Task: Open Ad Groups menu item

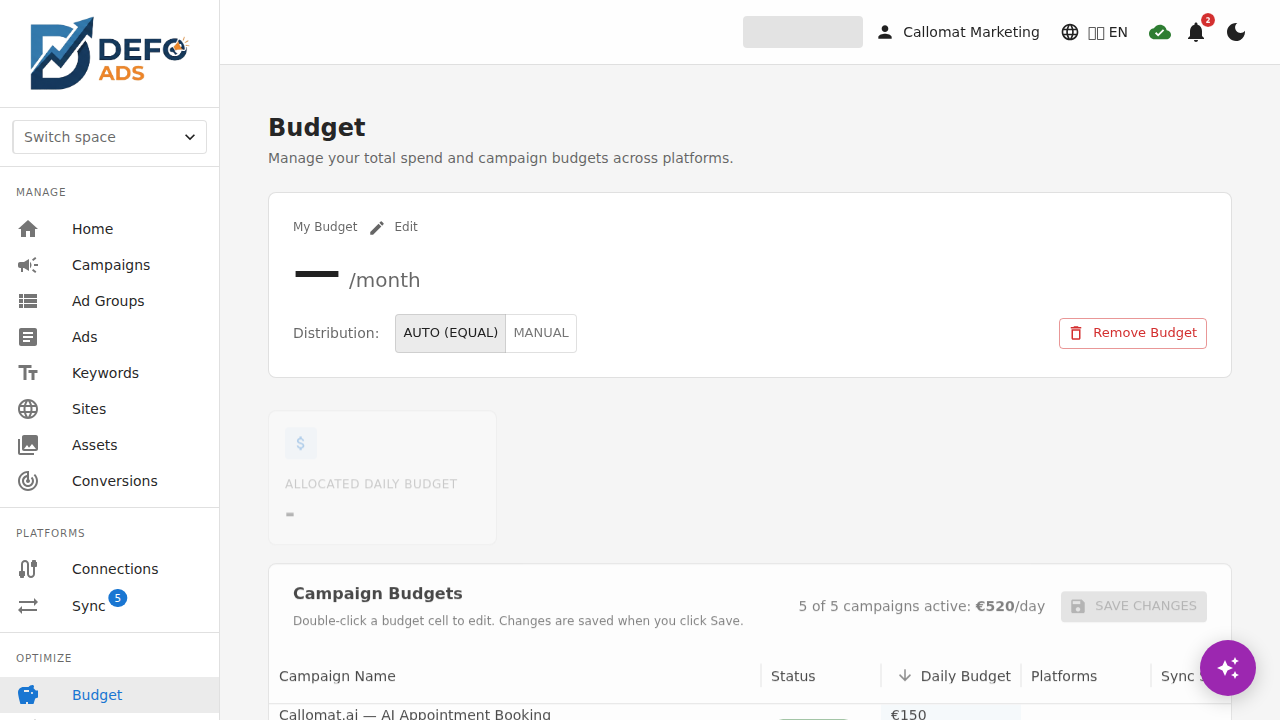Action: point(110,301)
